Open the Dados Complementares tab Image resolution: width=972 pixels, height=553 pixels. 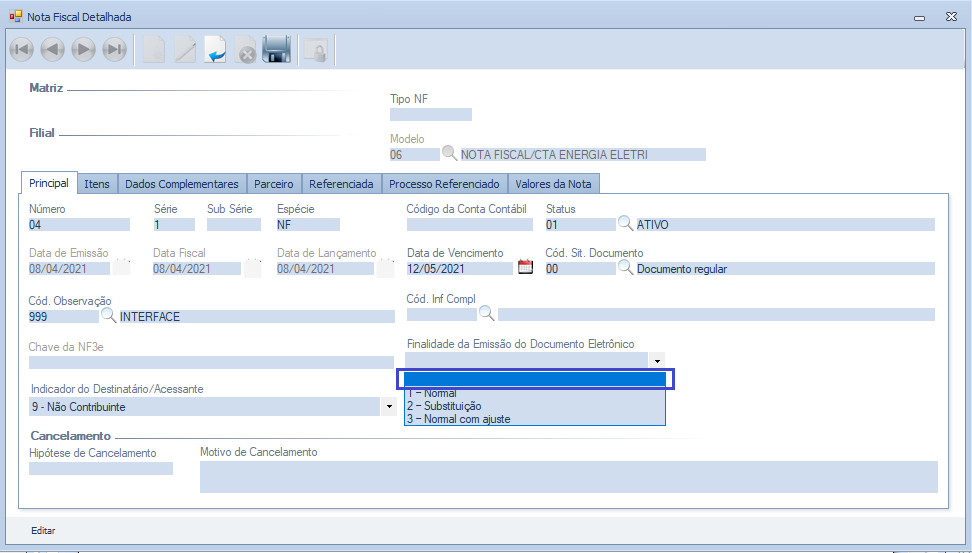181,184
